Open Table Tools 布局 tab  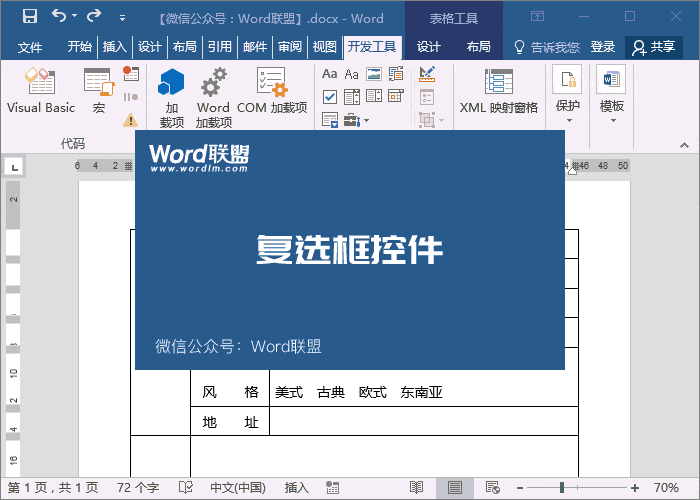[479, 47]
